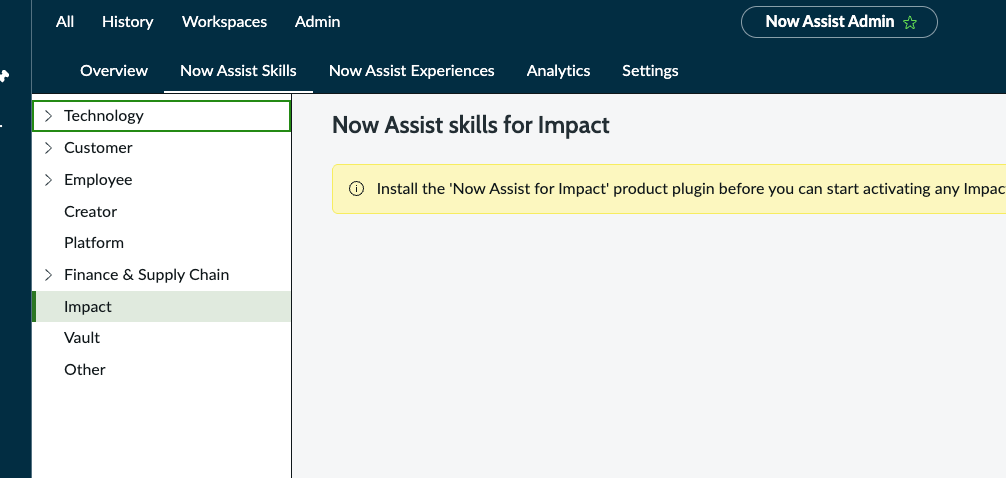Select Finance & Supply Chain in the sidebar

click(162, 275)
